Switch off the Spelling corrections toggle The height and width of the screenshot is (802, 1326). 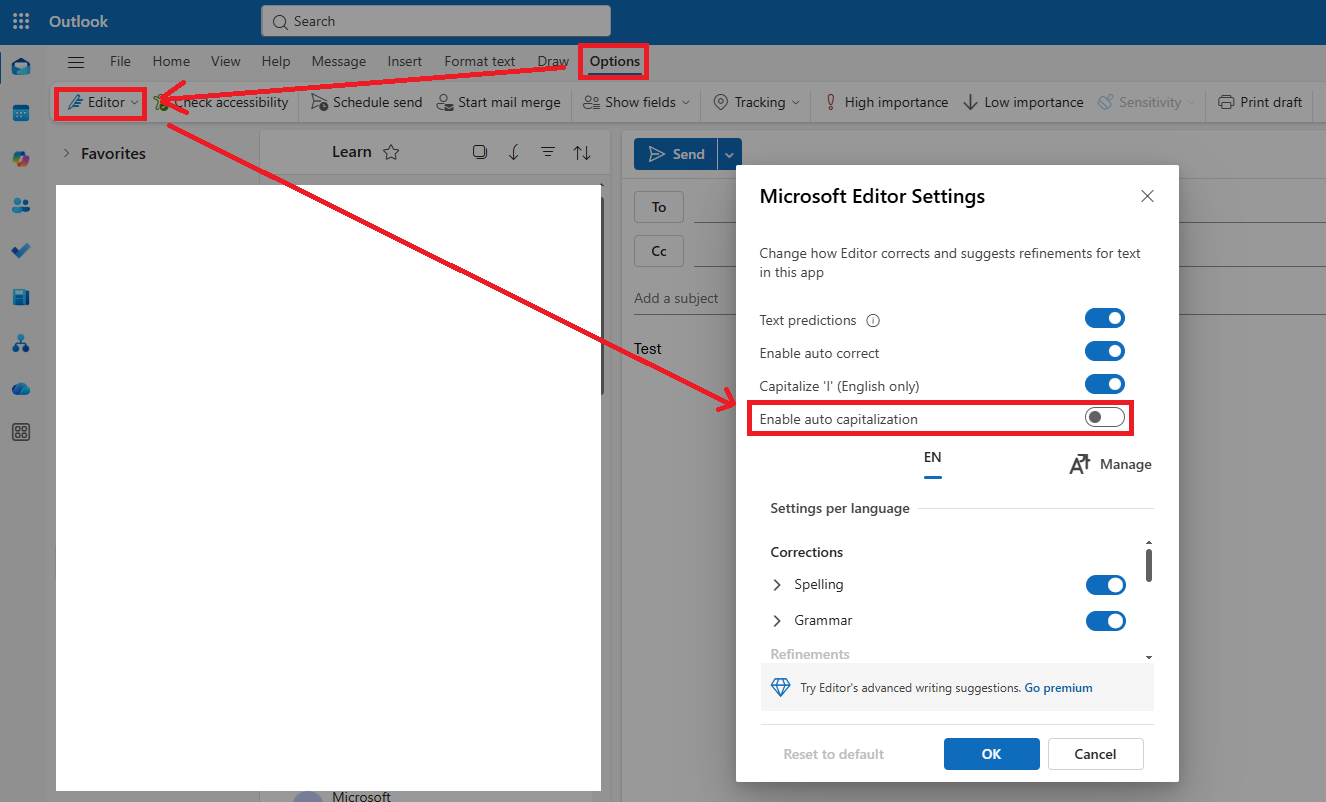pyautogui.click(x=1106, y=585)
